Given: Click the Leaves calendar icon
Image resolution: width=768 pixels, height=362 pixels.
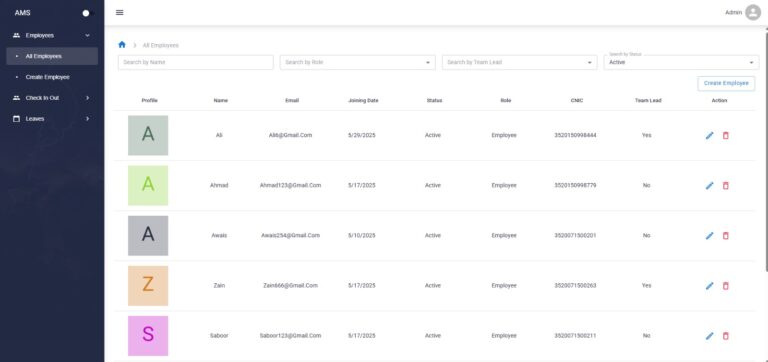Looking at the screenshot, I should coord(16,119).
